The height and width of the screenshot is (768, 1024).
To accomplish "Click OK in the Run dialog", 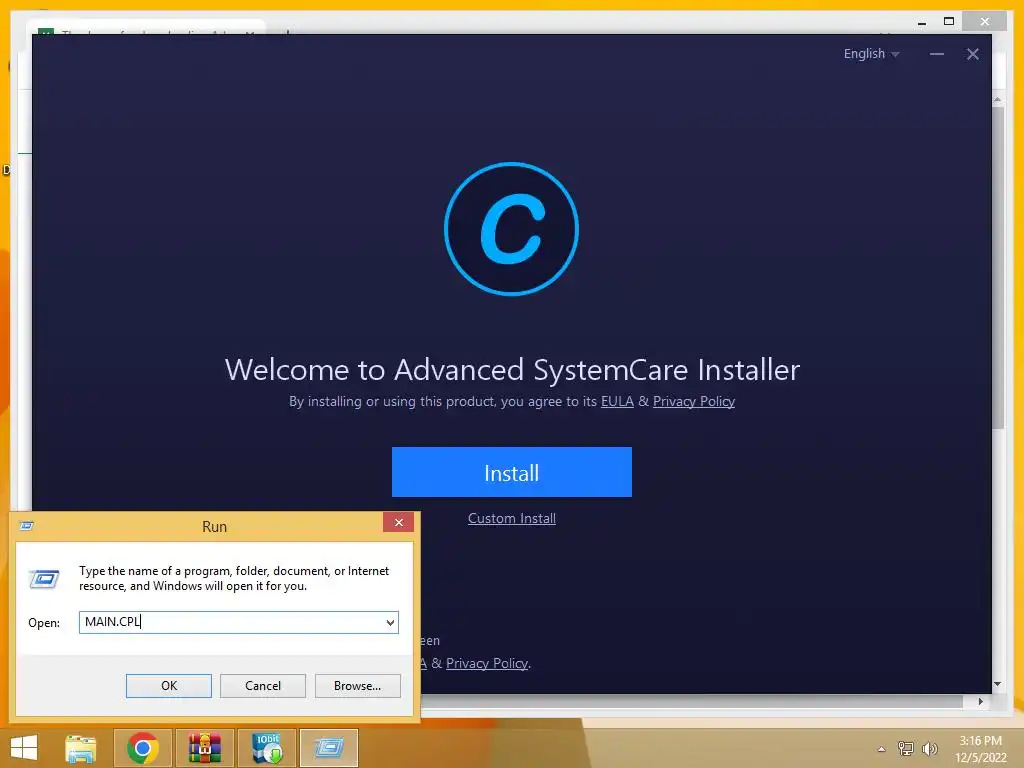I will click(168, 686).
